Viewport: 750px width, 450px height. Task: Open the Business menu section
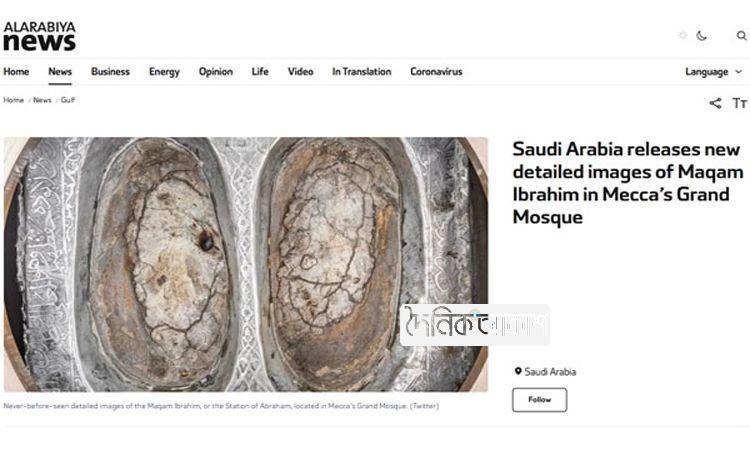click(x=110, y=72)
